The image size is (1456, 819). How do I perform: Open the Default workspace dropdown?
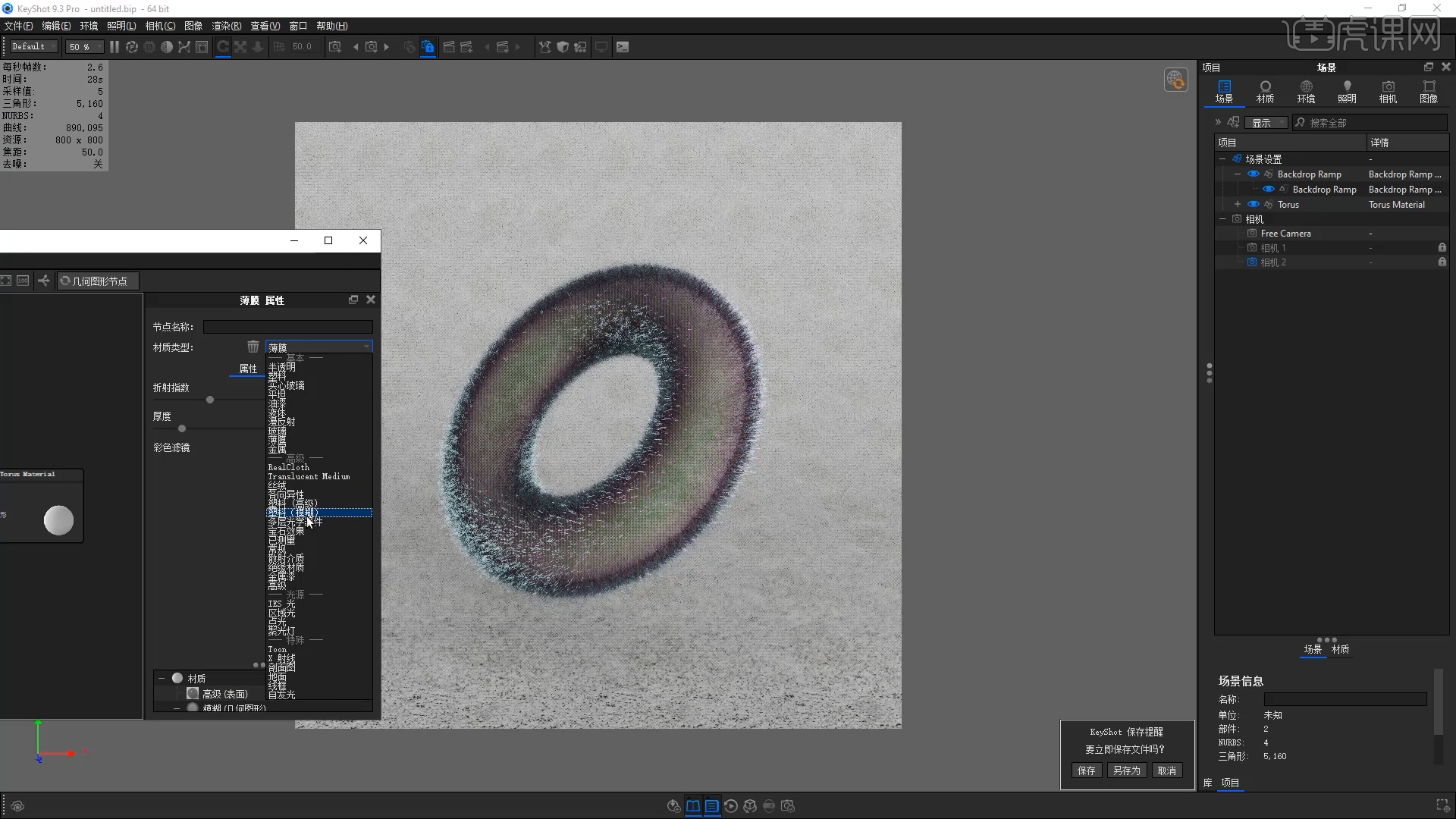coord(33,47)
